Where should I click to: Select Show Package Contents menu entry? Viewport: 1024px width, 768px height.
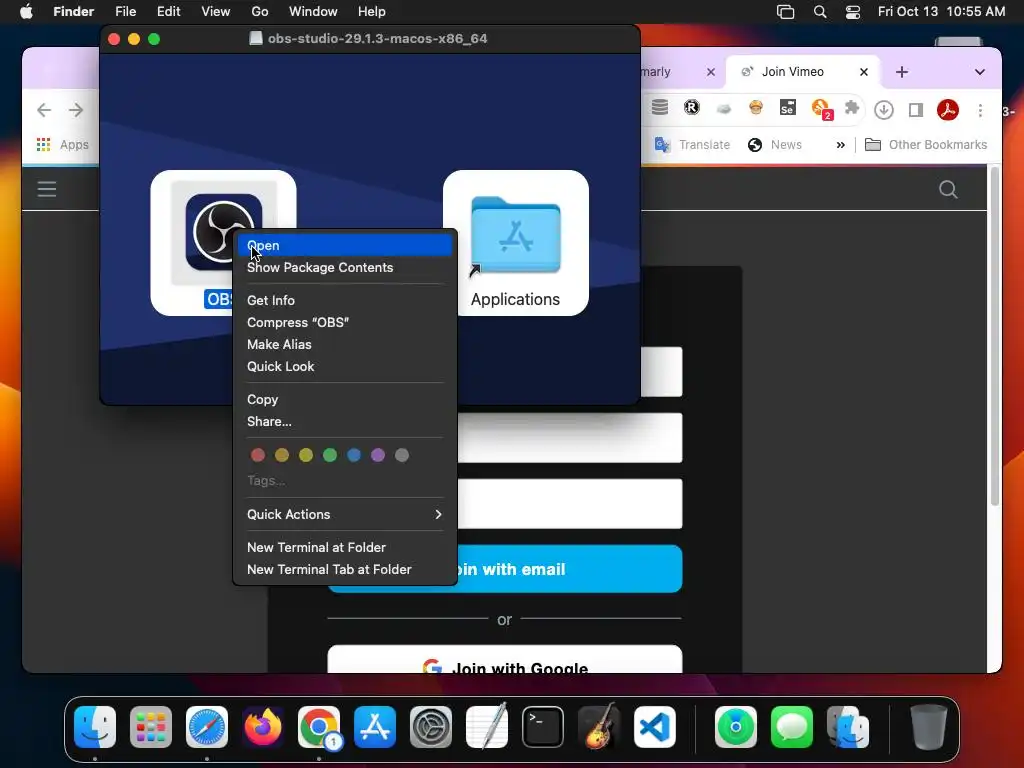(x=345, y=268)
